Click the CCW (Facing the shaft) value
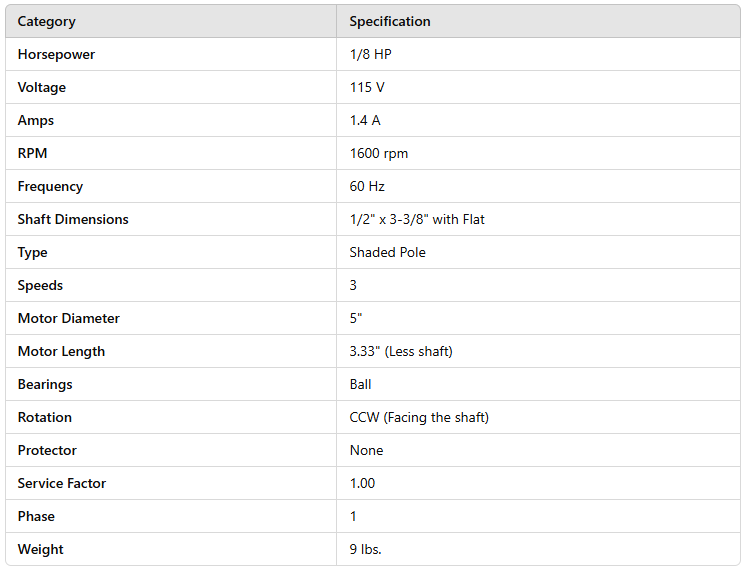 click(419, 417)
